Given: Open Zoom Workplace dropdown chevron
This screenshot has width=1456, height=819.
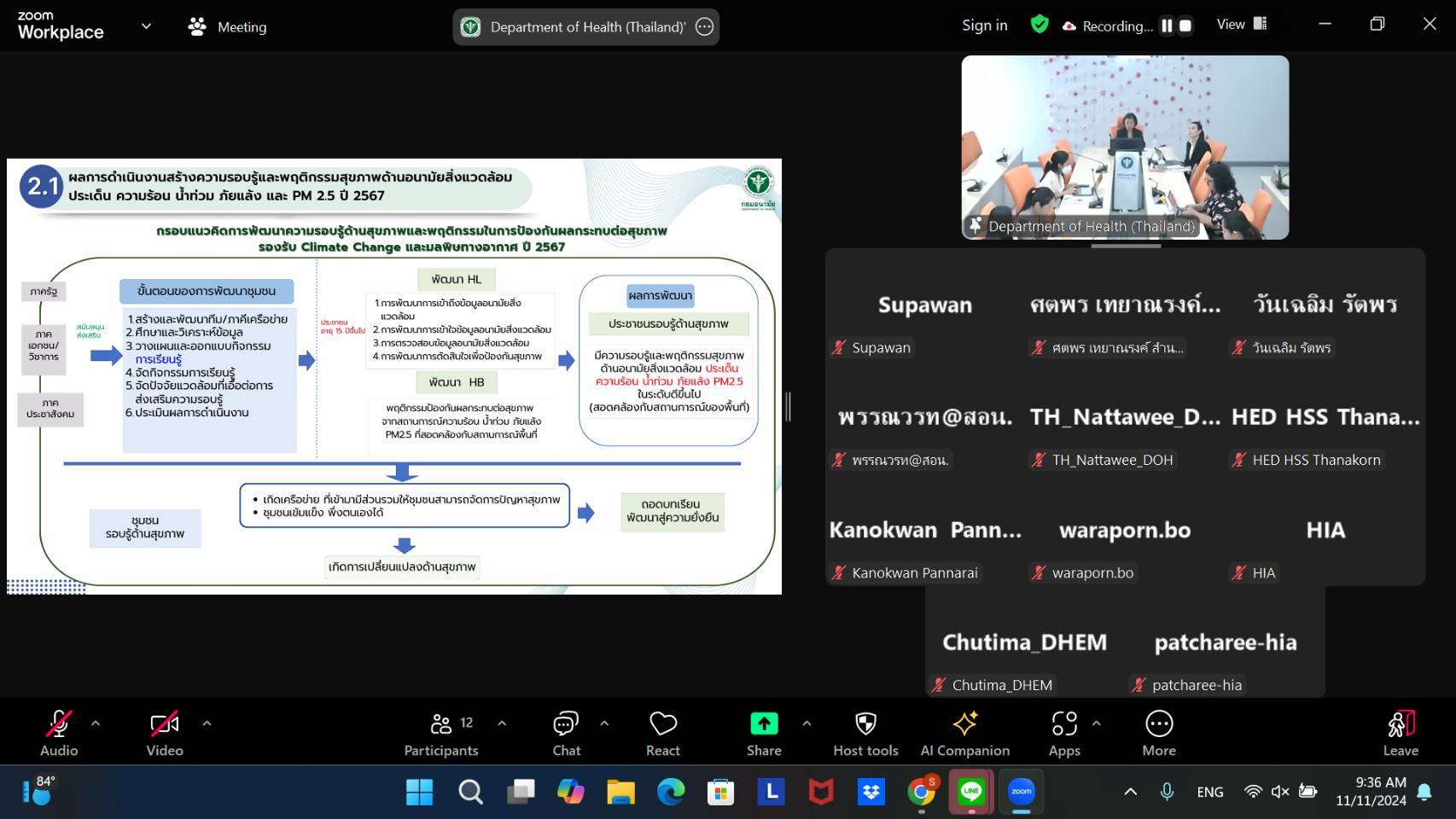Looking at the screenshot, I should (x=146, y=26).
